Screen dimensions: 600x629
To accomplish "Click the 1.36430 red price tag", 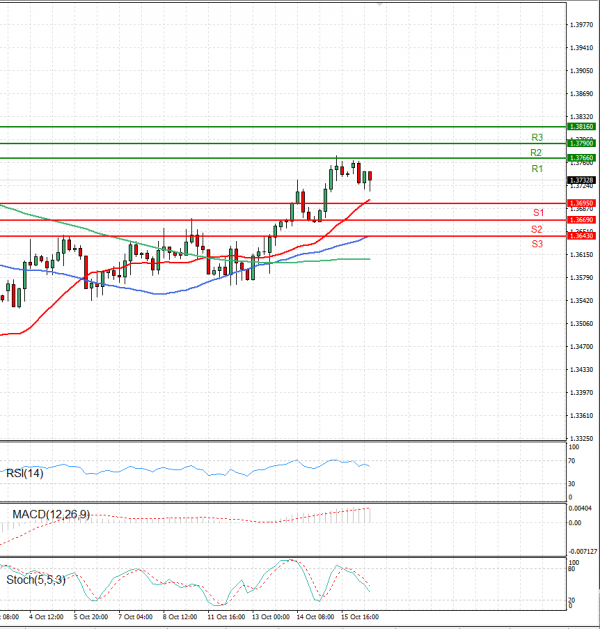I will (x=582, y=236).
